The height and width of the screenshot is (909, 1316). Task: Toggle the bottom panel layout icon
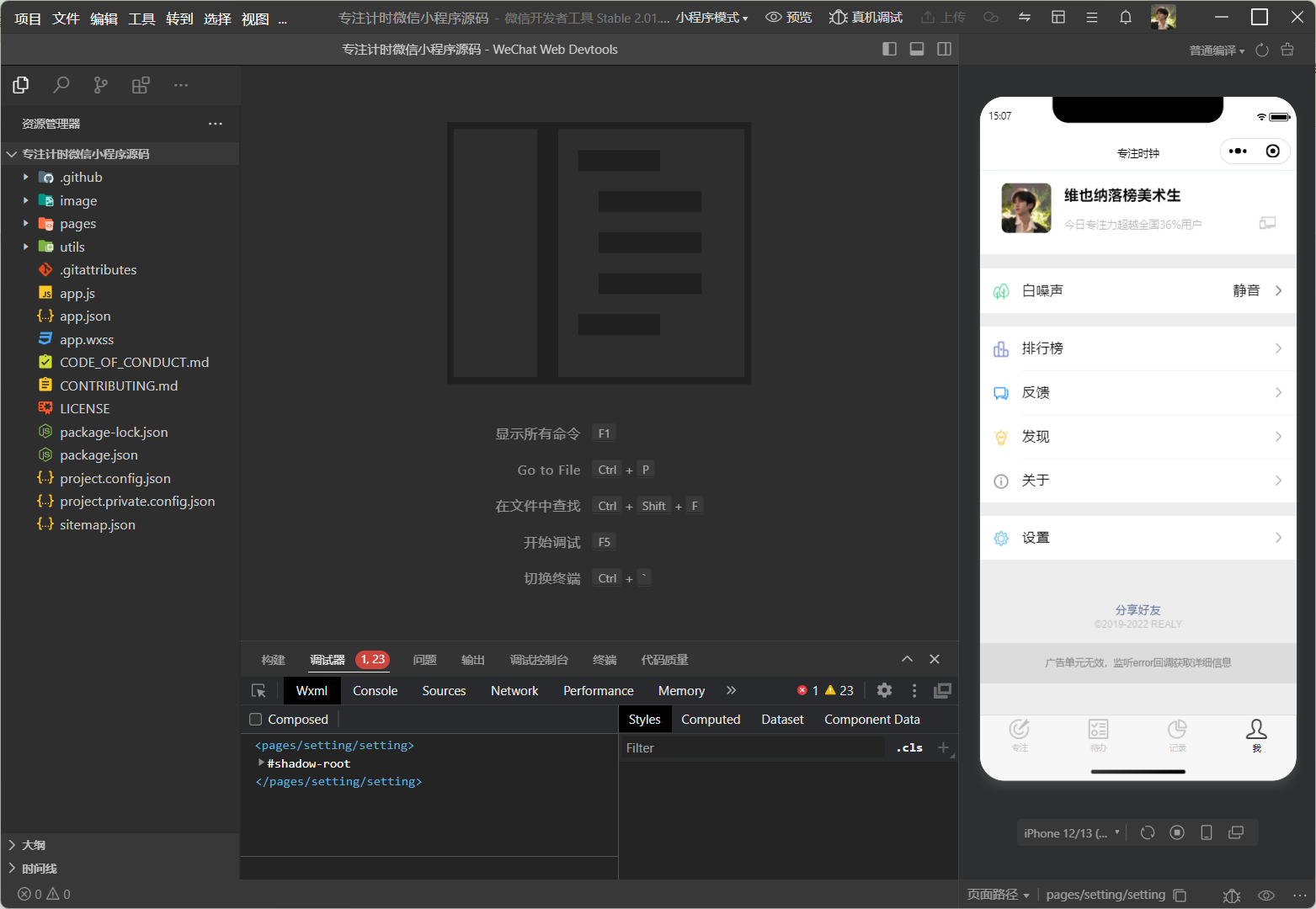(917, 50)
